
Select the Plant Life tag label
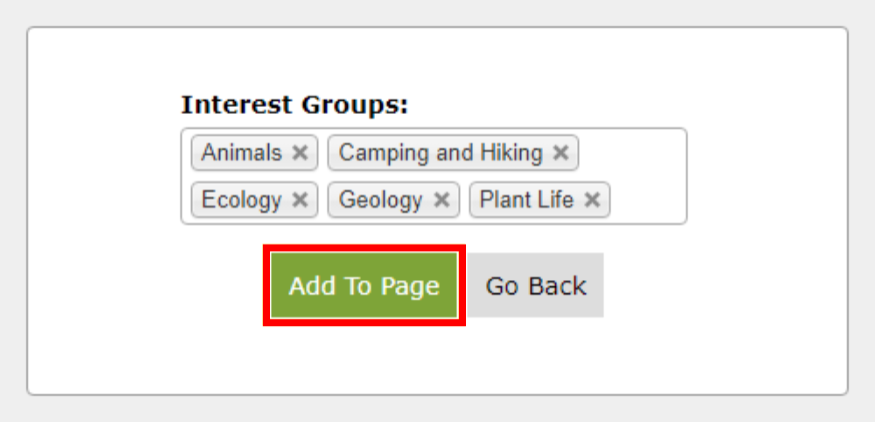pyautogui.click(x=527, y=199)
